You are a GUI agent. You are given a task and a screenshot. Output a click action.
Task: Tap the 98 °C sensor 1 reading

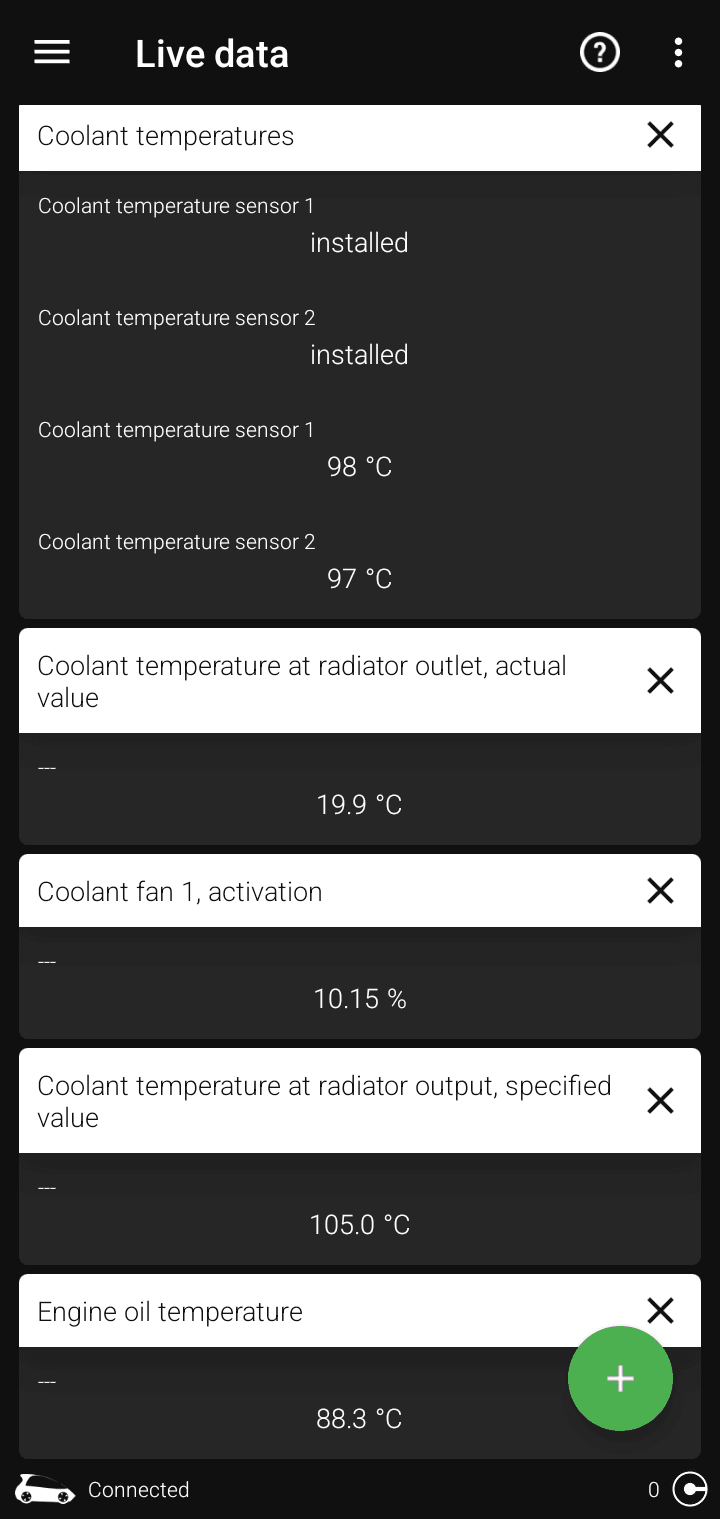tap(359, 466)
